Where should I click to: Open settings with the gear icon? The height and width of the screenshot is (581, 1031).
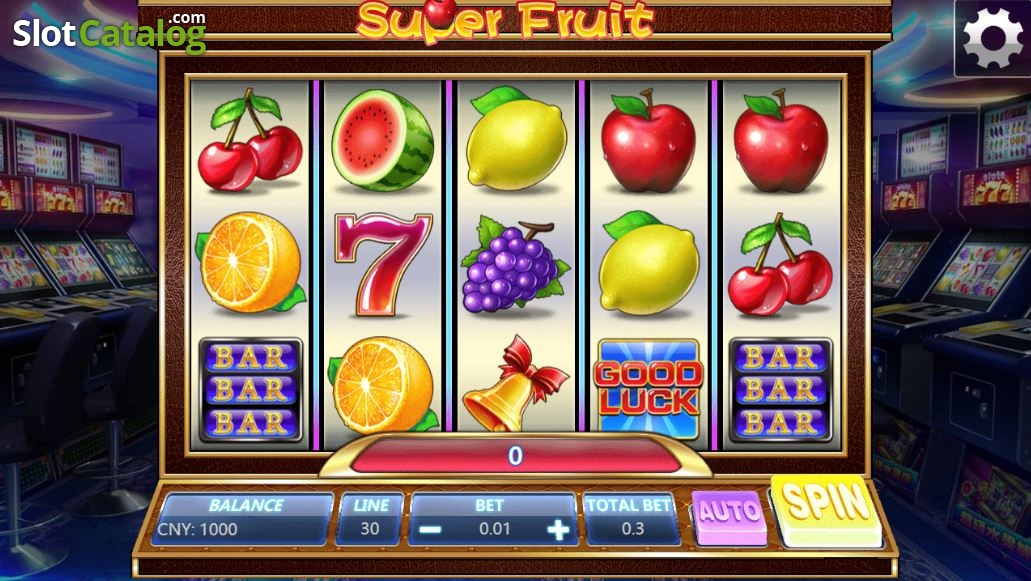click(992, 38)
